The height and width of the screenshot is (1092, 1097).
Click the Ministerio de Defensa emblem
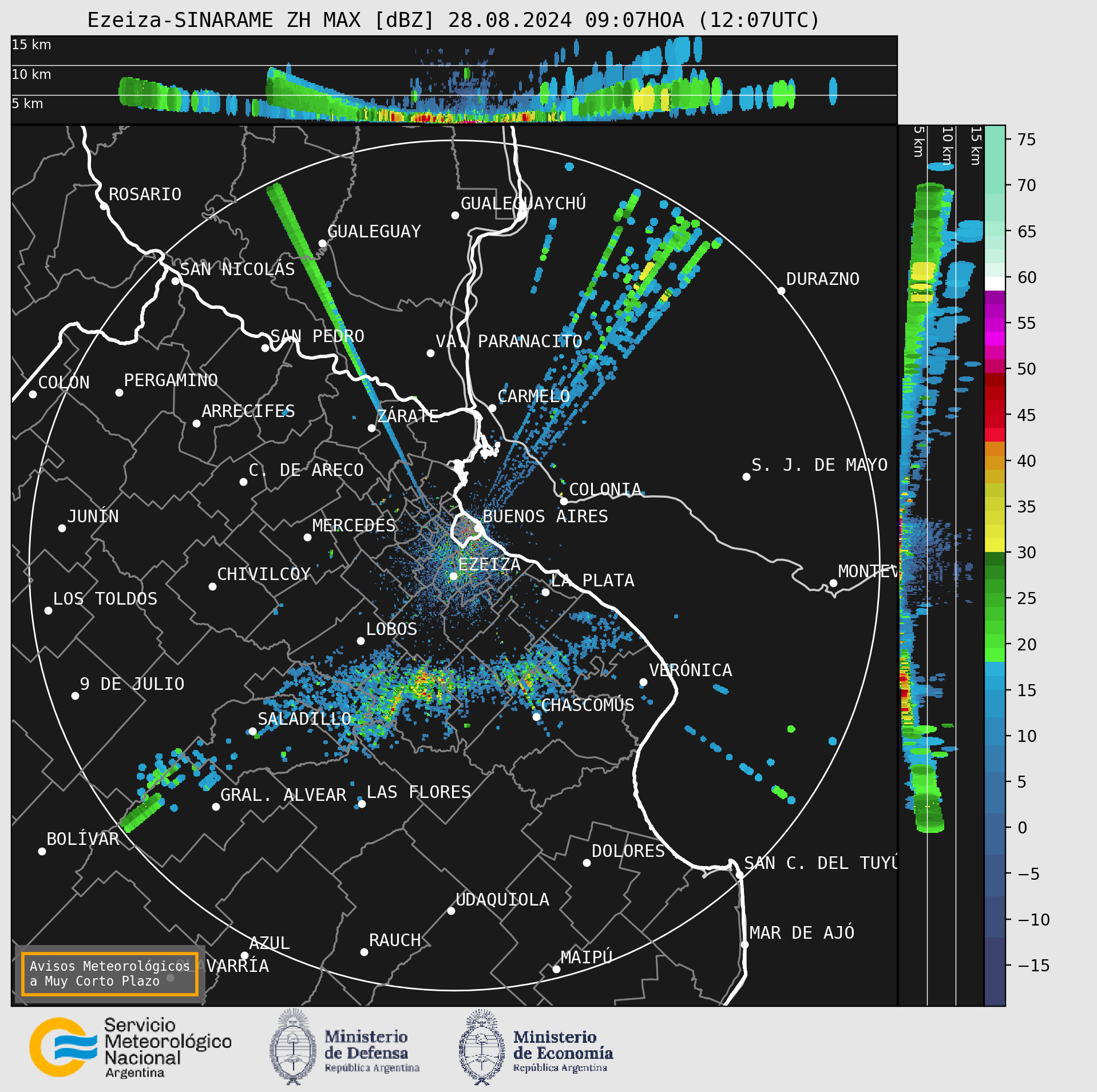pos(344,1047)
